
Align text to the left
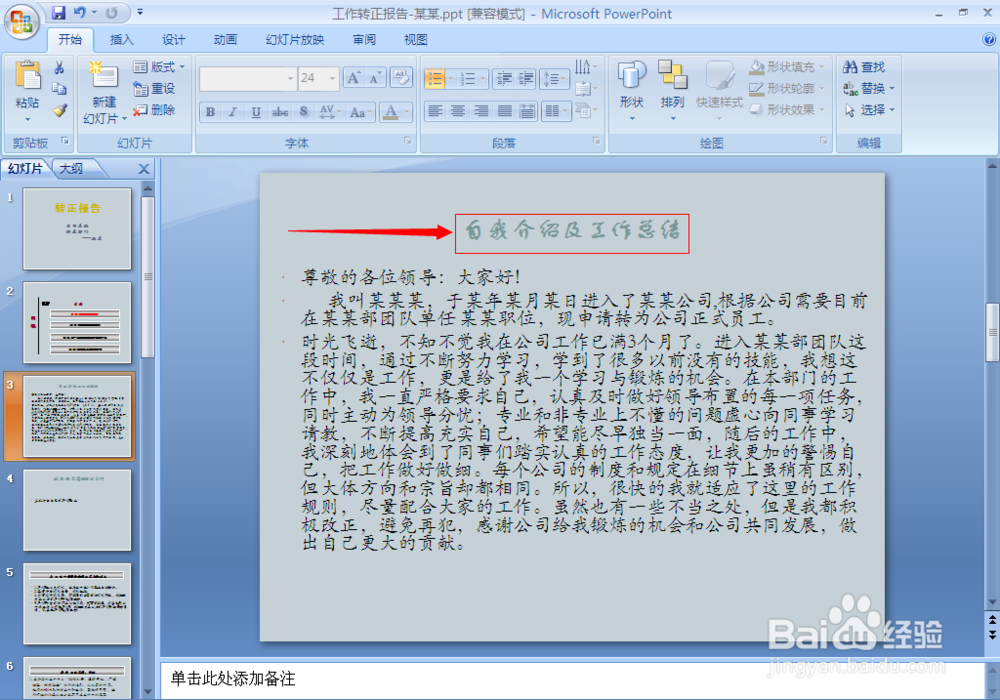[x=436, y=112]
